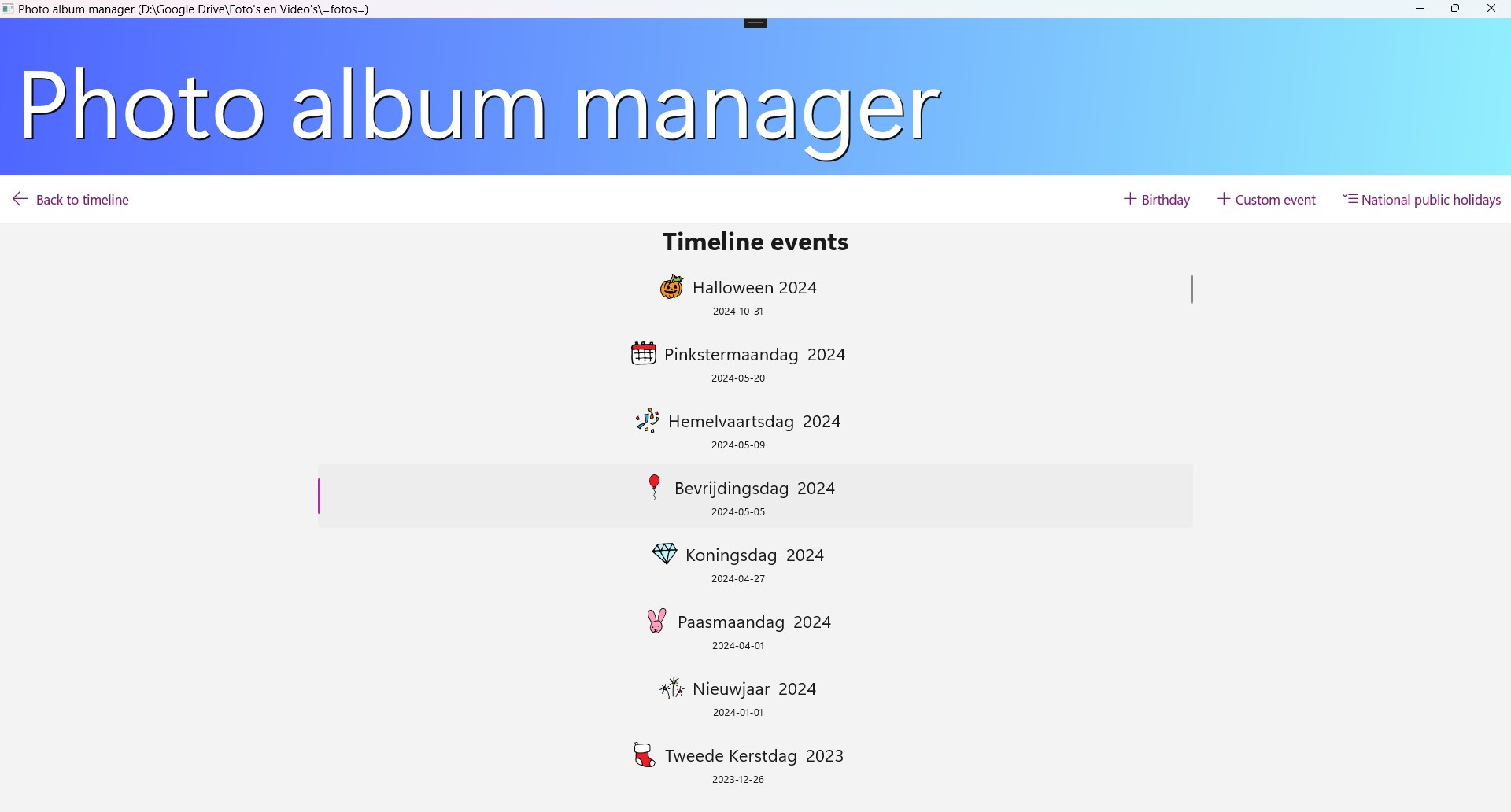Open the Paasmaandag 2024 entry

755,630
